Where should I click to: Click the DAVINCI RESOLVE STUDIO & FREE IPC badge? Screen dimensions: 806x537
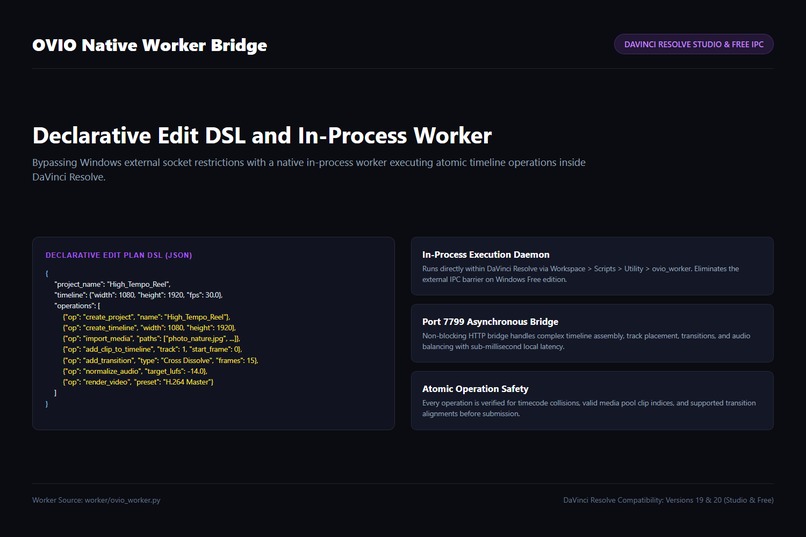pos(693,44)
